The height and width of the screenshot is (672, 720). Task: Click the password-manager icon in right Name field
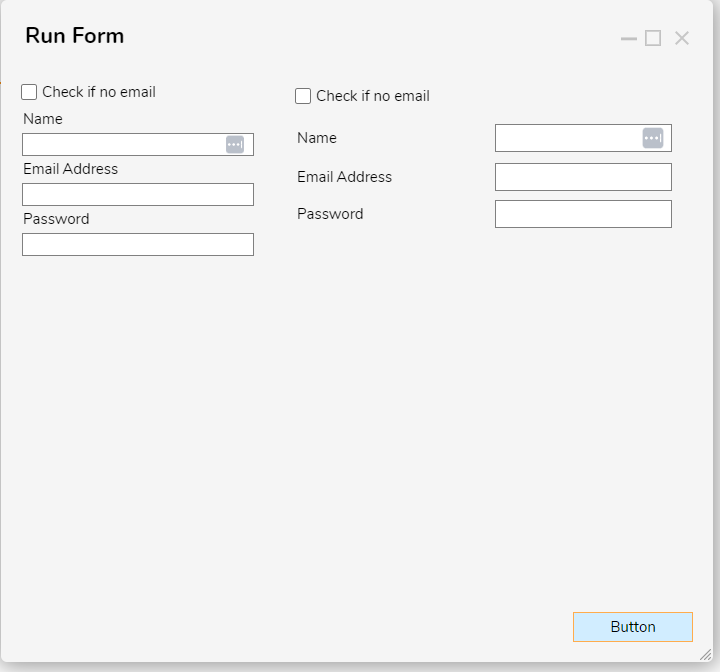652,138
